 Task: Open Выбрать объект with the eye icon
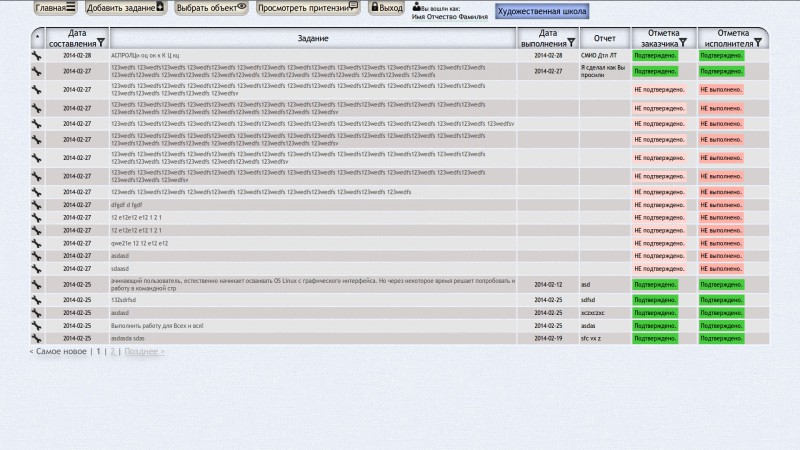click(x=211, y=8)
